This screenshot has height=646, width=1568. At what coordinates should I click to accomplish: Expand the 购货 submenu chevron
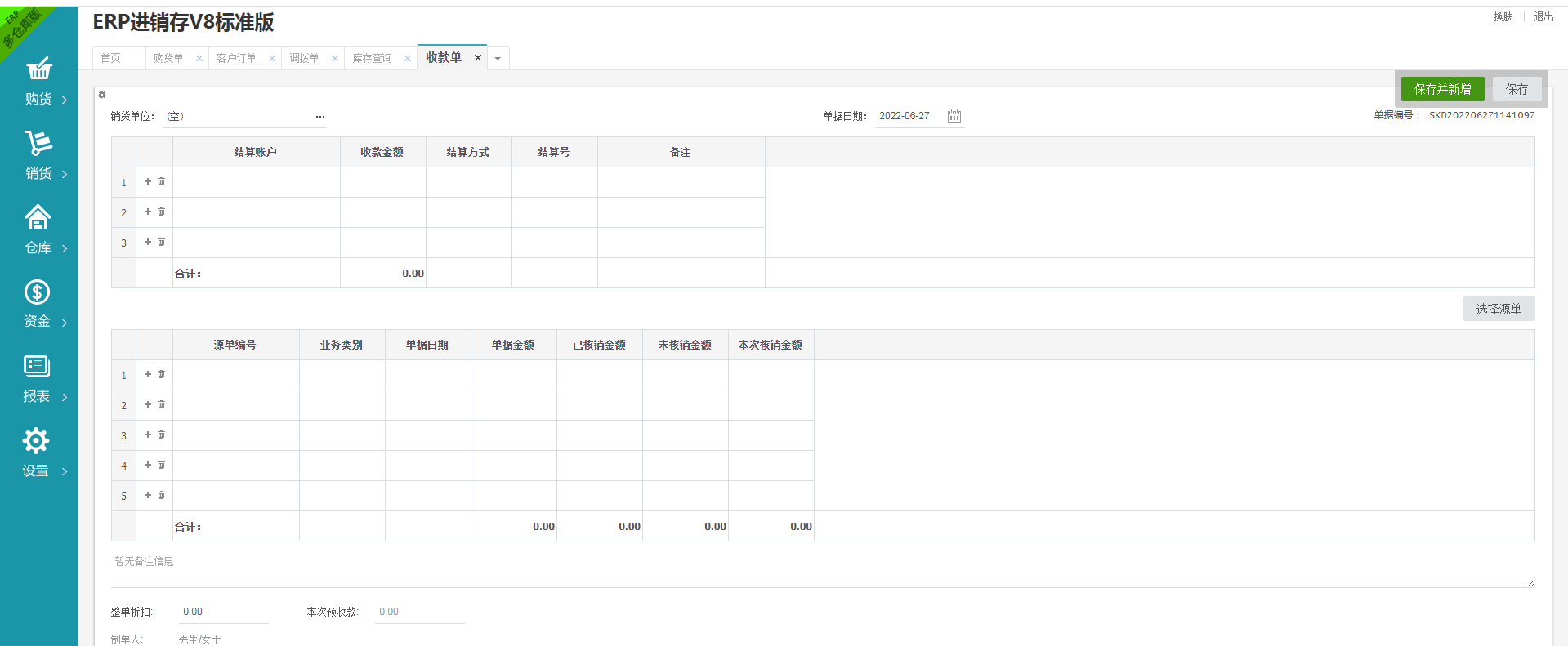point(65,100)
